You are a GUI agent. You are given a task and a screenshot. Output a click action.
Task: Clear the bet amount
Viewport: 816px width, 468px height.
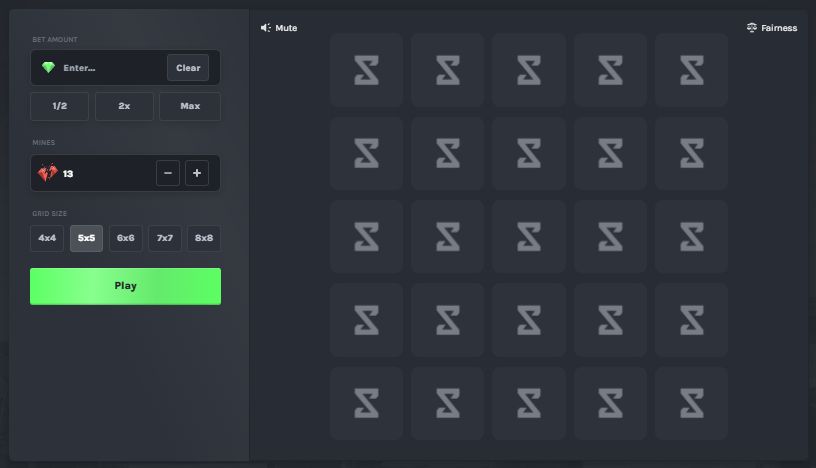(x=188, y=68)
